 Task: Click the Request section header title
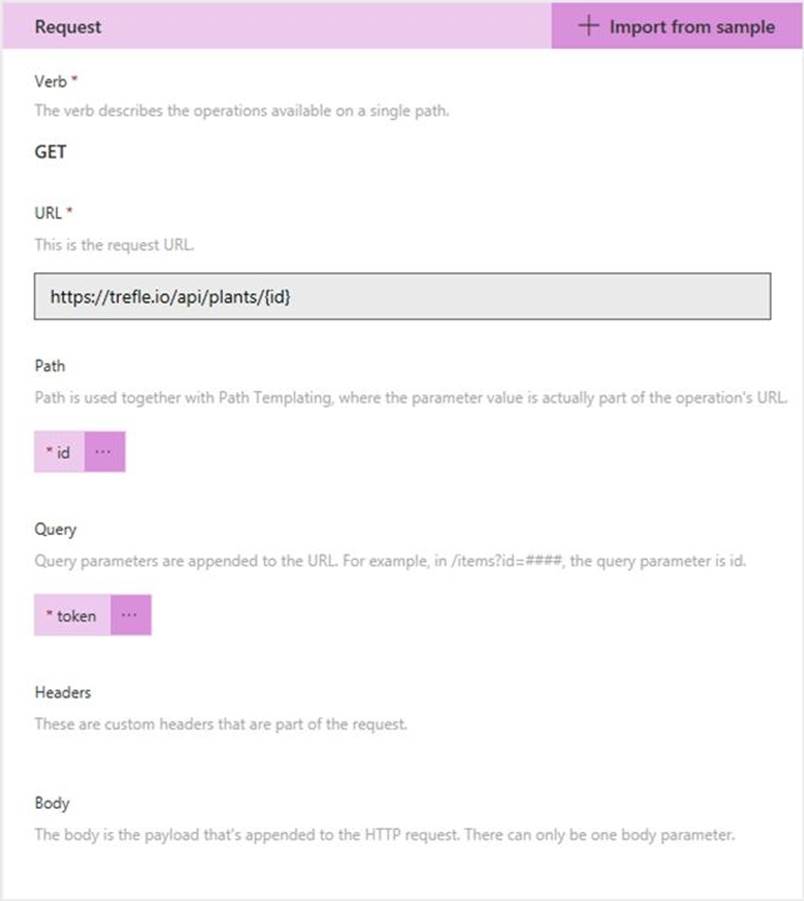tap(68, 27)
